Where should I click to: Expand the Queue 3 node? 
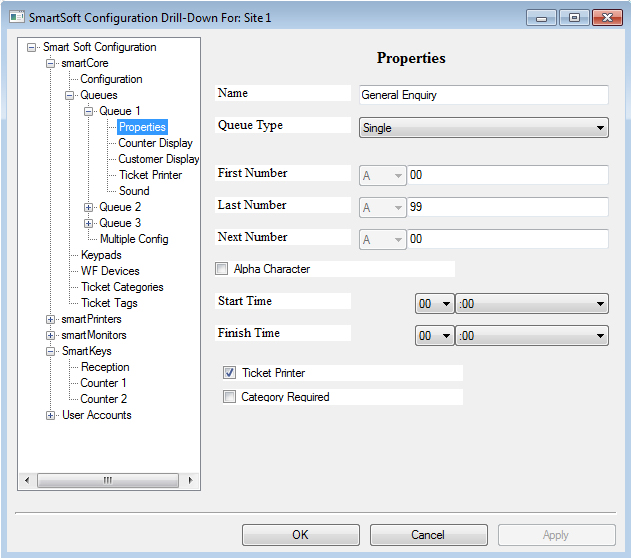point(89,223)
